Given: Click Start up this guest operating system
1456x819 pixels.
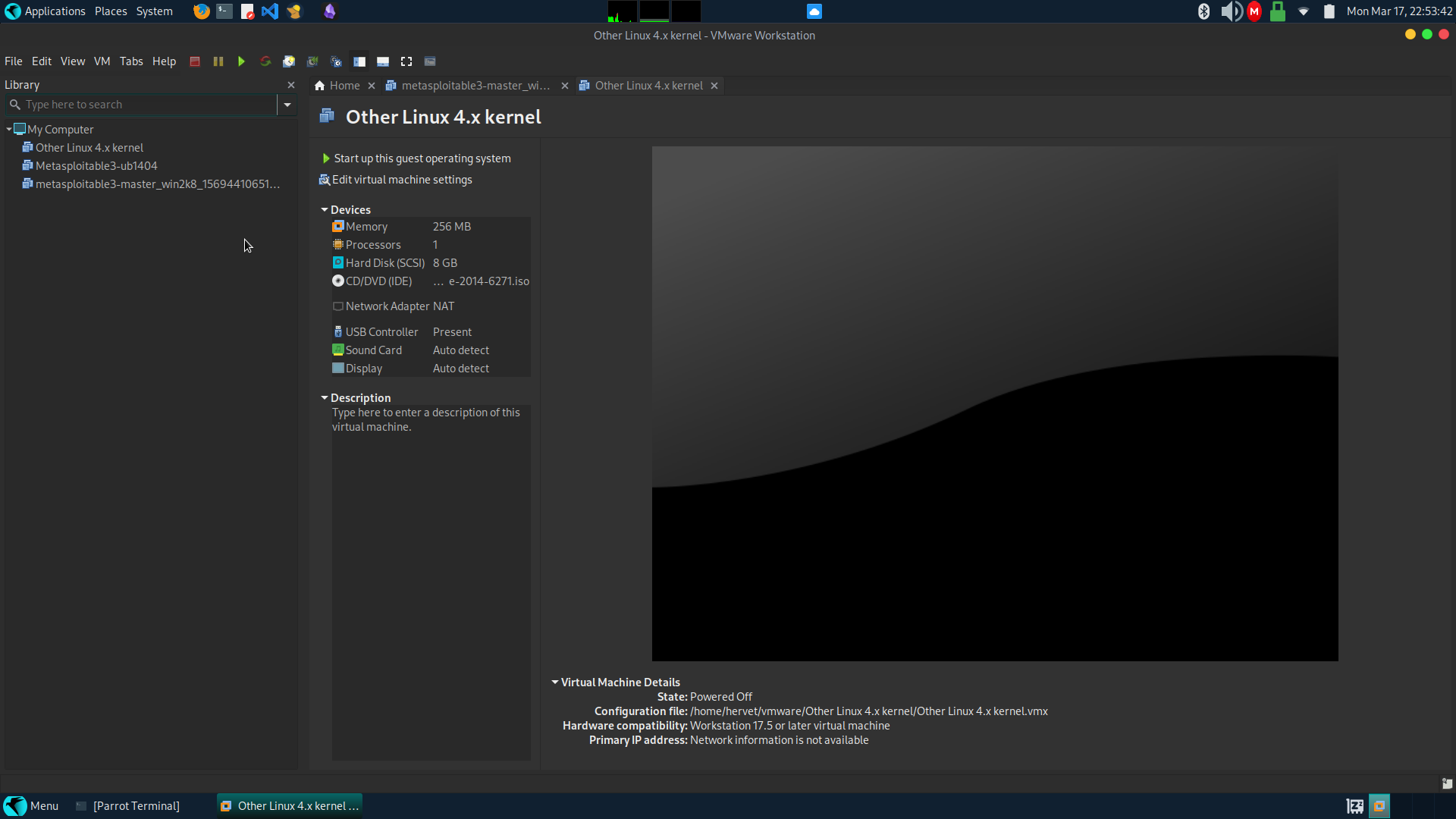Looking at the screenshot, I should coord(422,158).
